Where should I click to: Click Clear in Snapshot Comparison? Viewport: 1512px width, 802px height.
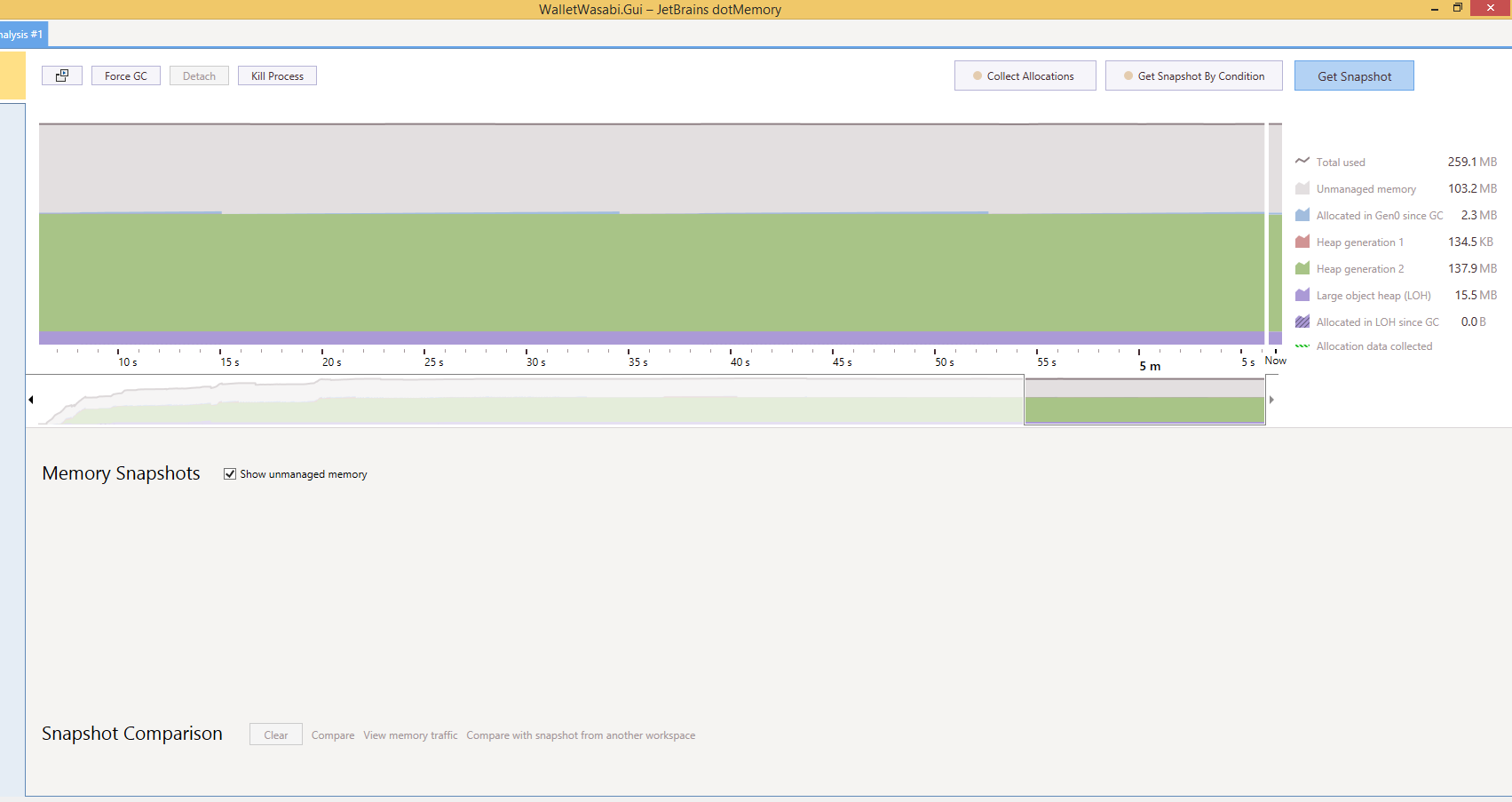276,735
